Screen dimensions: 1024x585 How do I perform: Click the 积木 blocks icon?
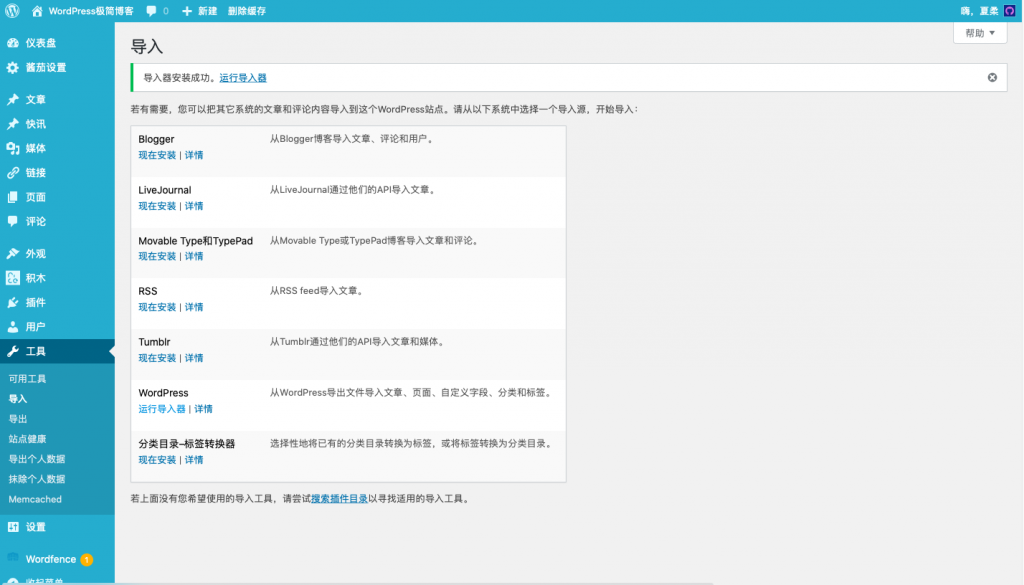tap(13, 278)
